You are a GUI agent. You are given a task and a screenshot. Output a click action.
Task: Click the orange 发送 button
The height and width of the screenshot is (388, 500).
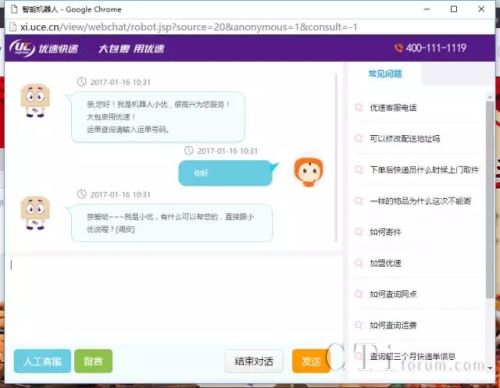coord(311,361)
